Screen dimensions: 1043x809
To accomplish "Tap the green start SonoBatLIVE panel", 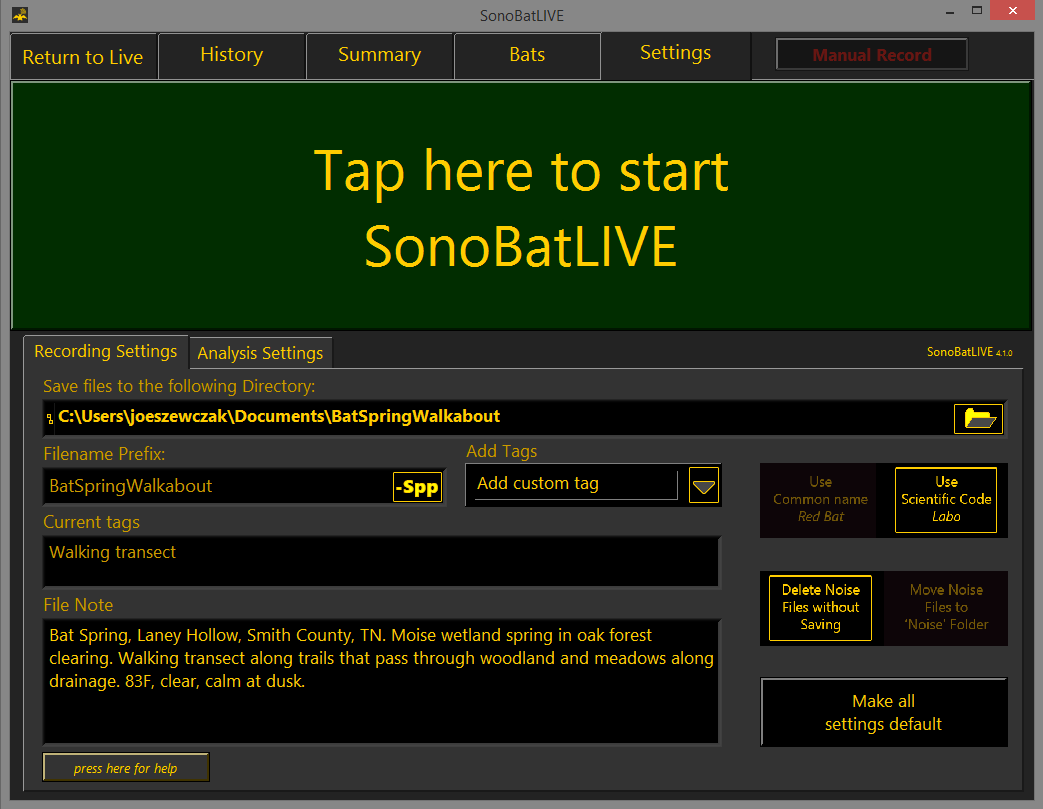I will coord(520,206).
